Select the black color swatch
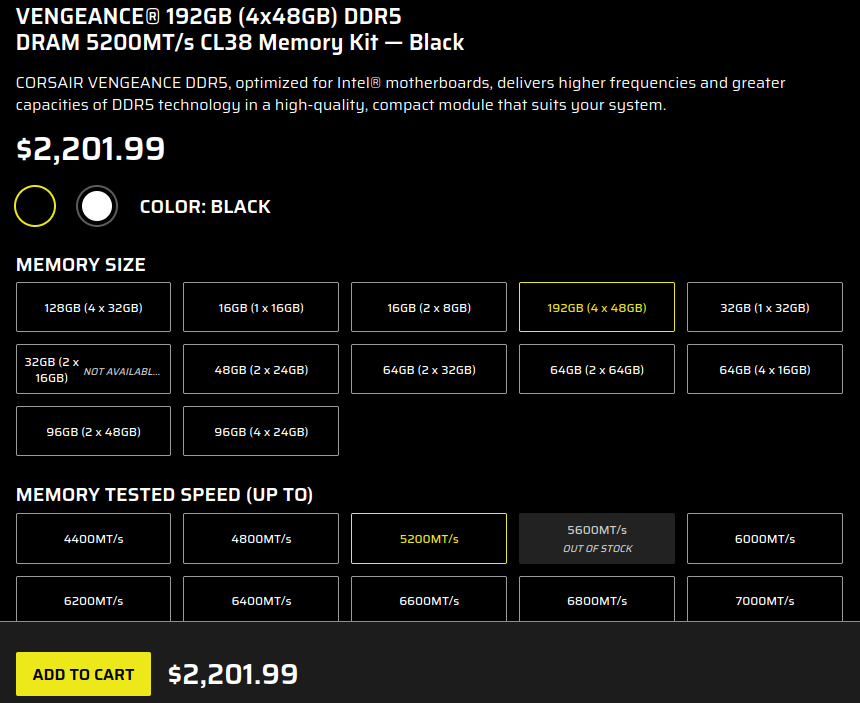 [35, 206]
